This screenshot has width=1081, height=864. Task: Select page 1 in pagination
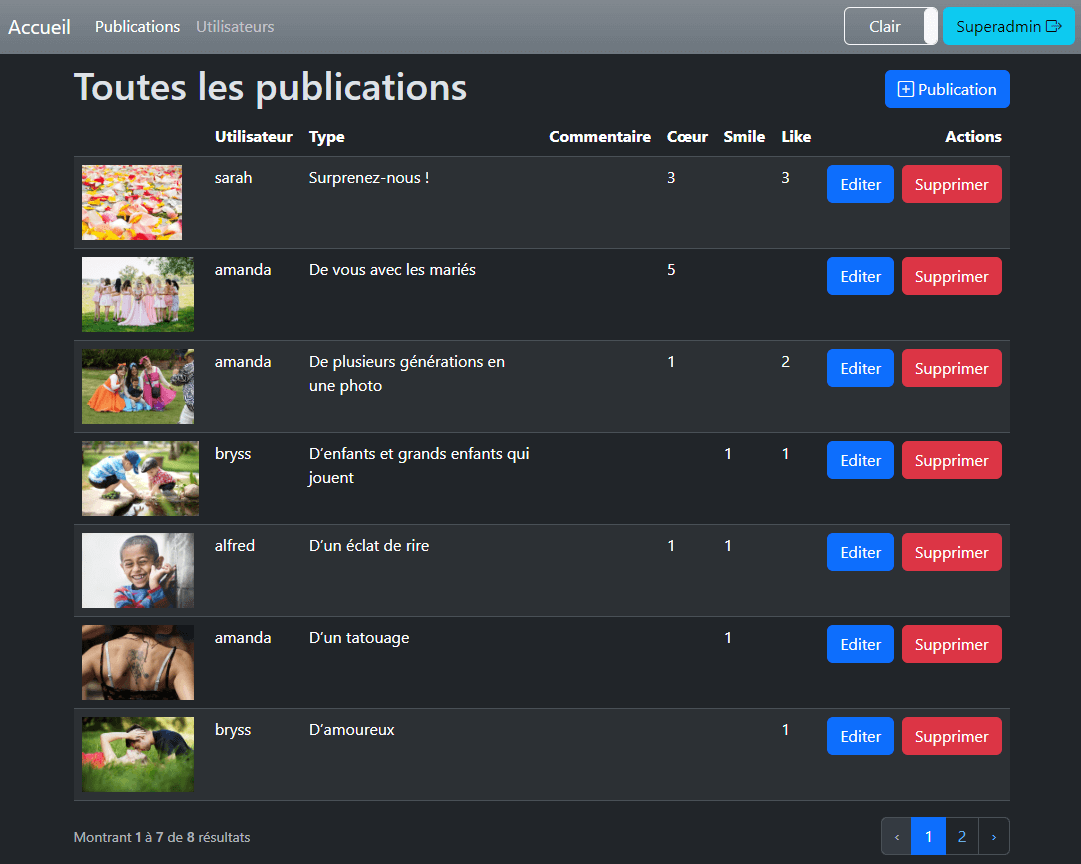(928, 836)
